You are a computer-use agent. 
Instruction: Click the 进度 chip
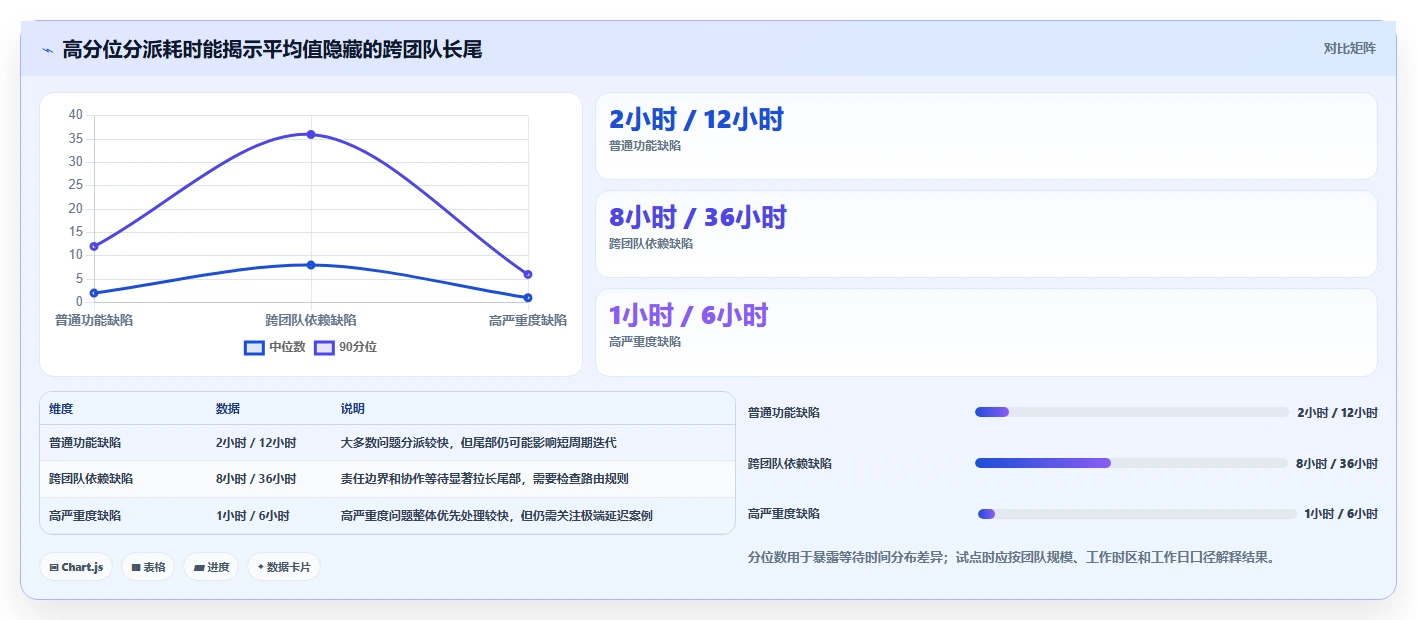pos(211,567)
